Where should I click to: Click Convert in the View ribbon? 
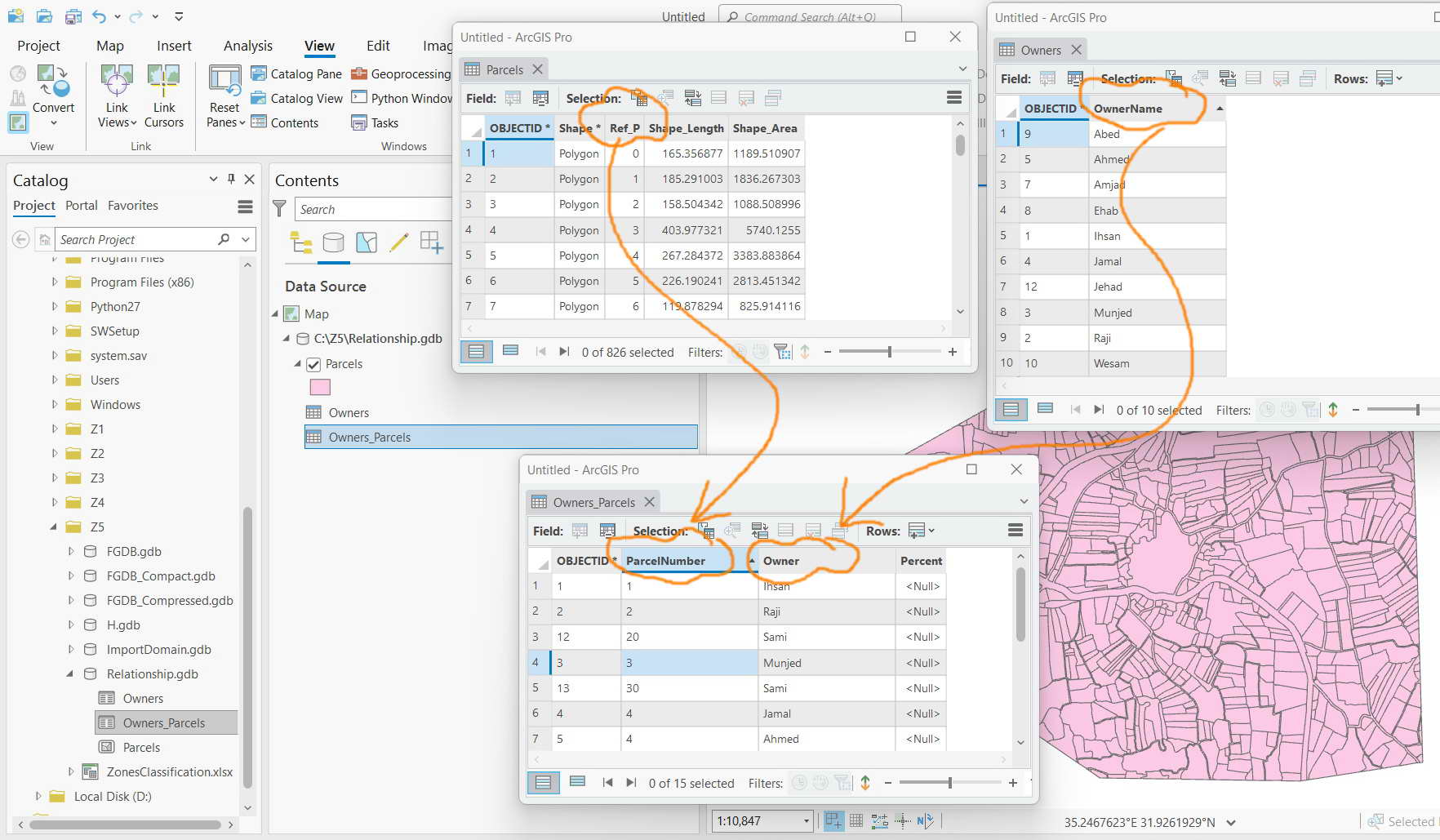tap(54, 90)
